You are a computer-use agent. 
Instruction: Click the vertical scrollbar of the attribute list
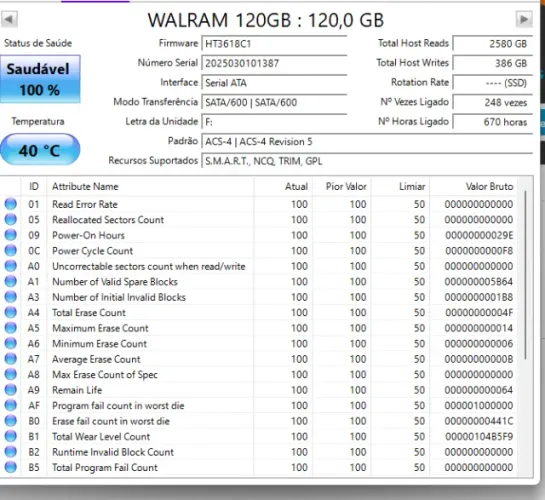525,274
